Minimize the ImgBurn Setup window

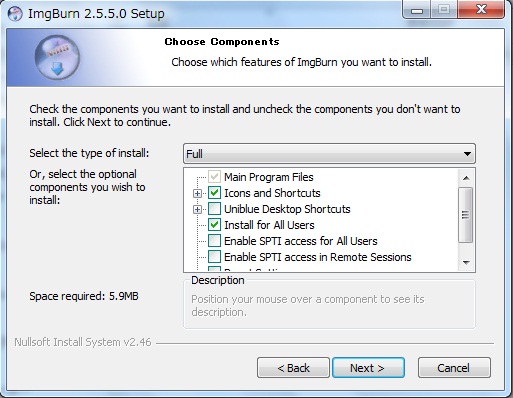pos(417,10)
